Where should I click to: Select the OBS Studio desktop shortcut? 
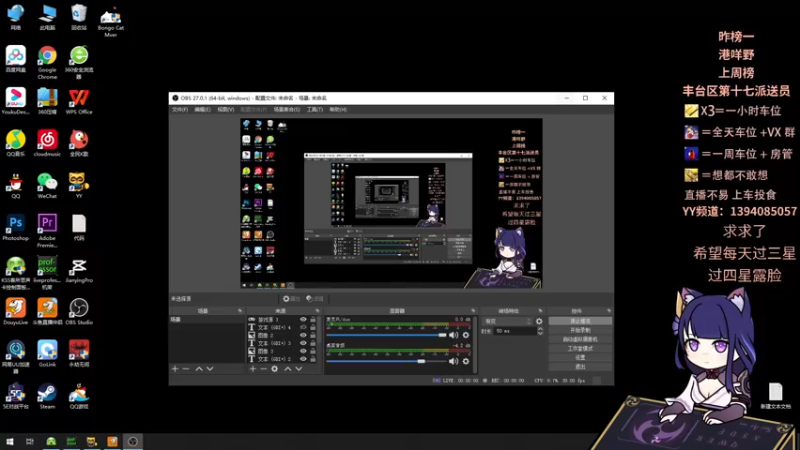click(x=79, y=312)
